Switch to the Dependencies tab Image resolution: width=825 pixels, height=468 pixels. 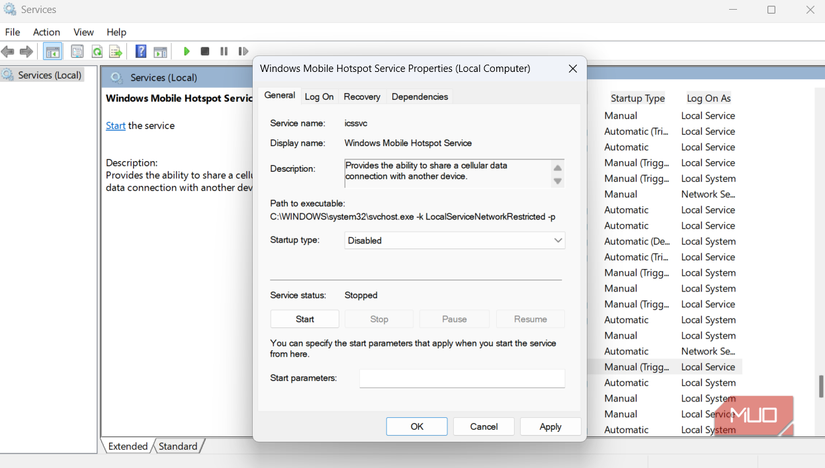click(420, 97)
